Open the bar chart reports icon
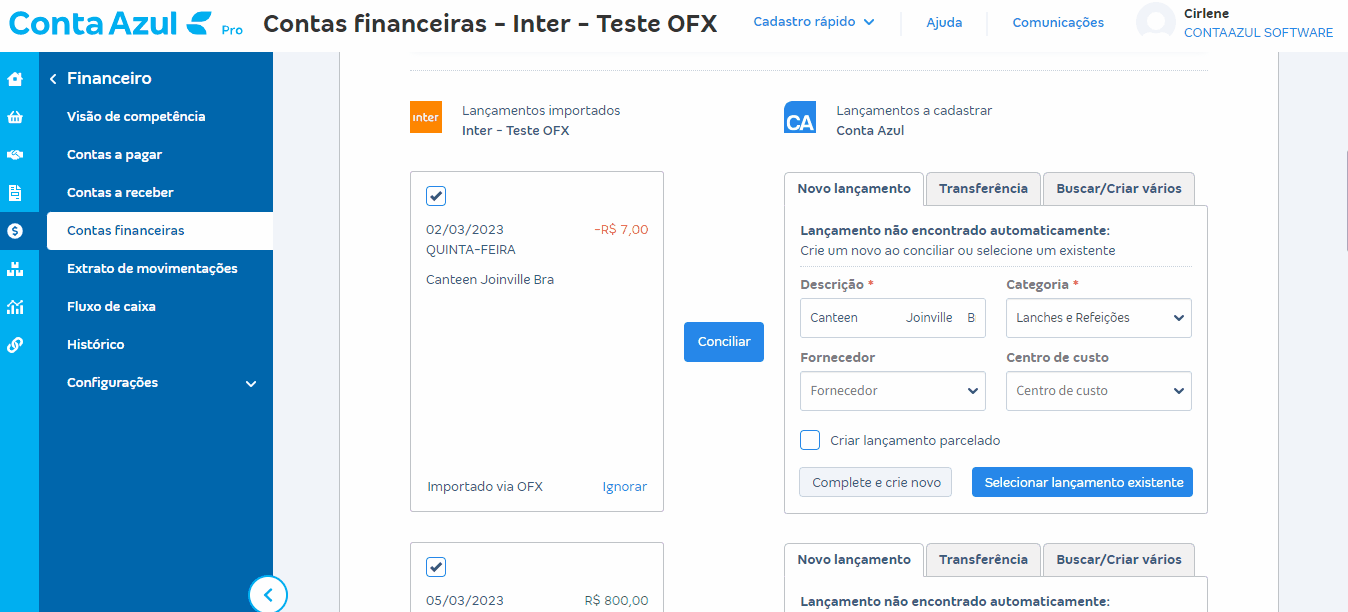This screenshot has width=1348, height=612. (15, 307)
